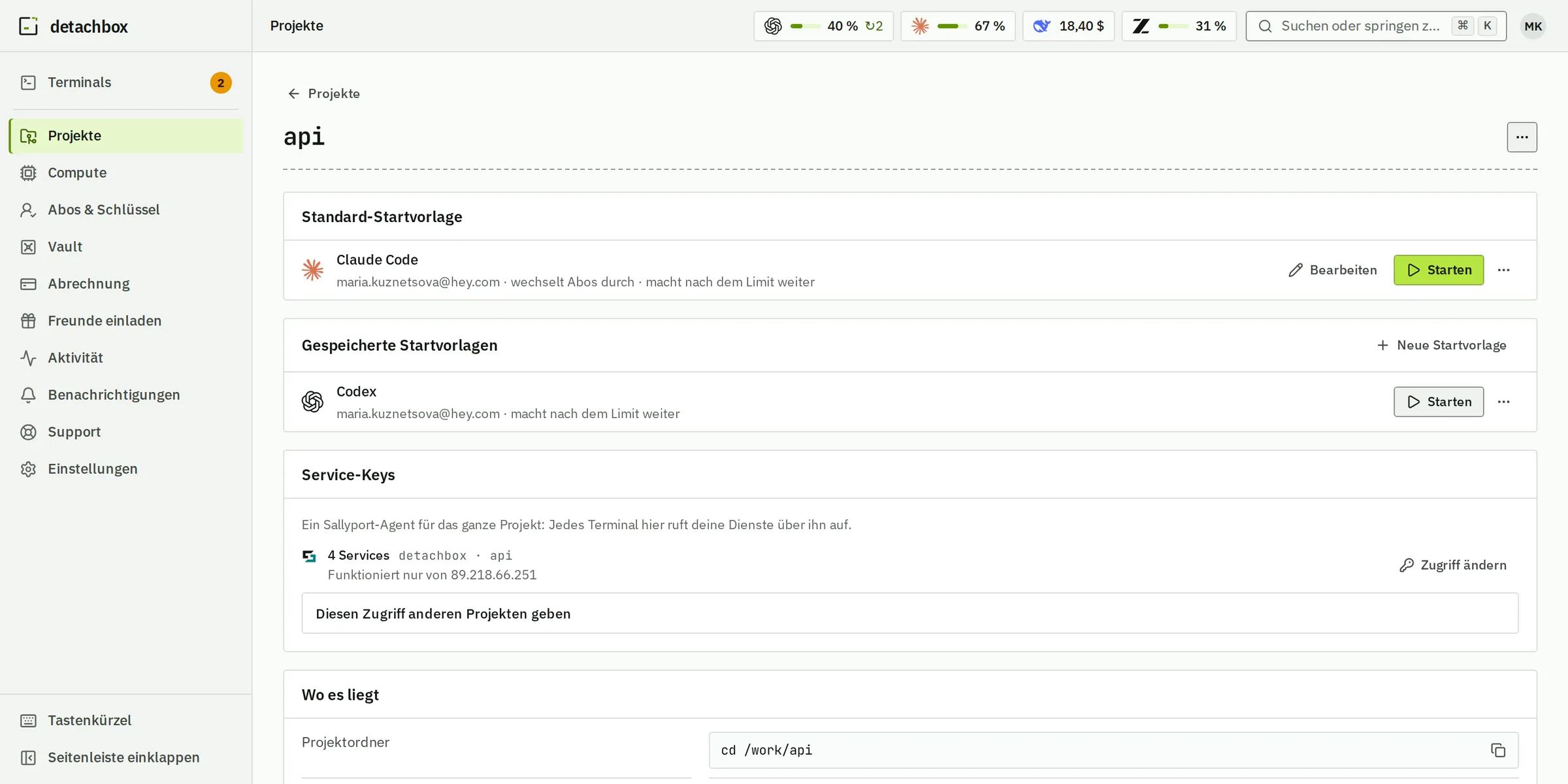Start the Codex template

[x=1439, y=402]
